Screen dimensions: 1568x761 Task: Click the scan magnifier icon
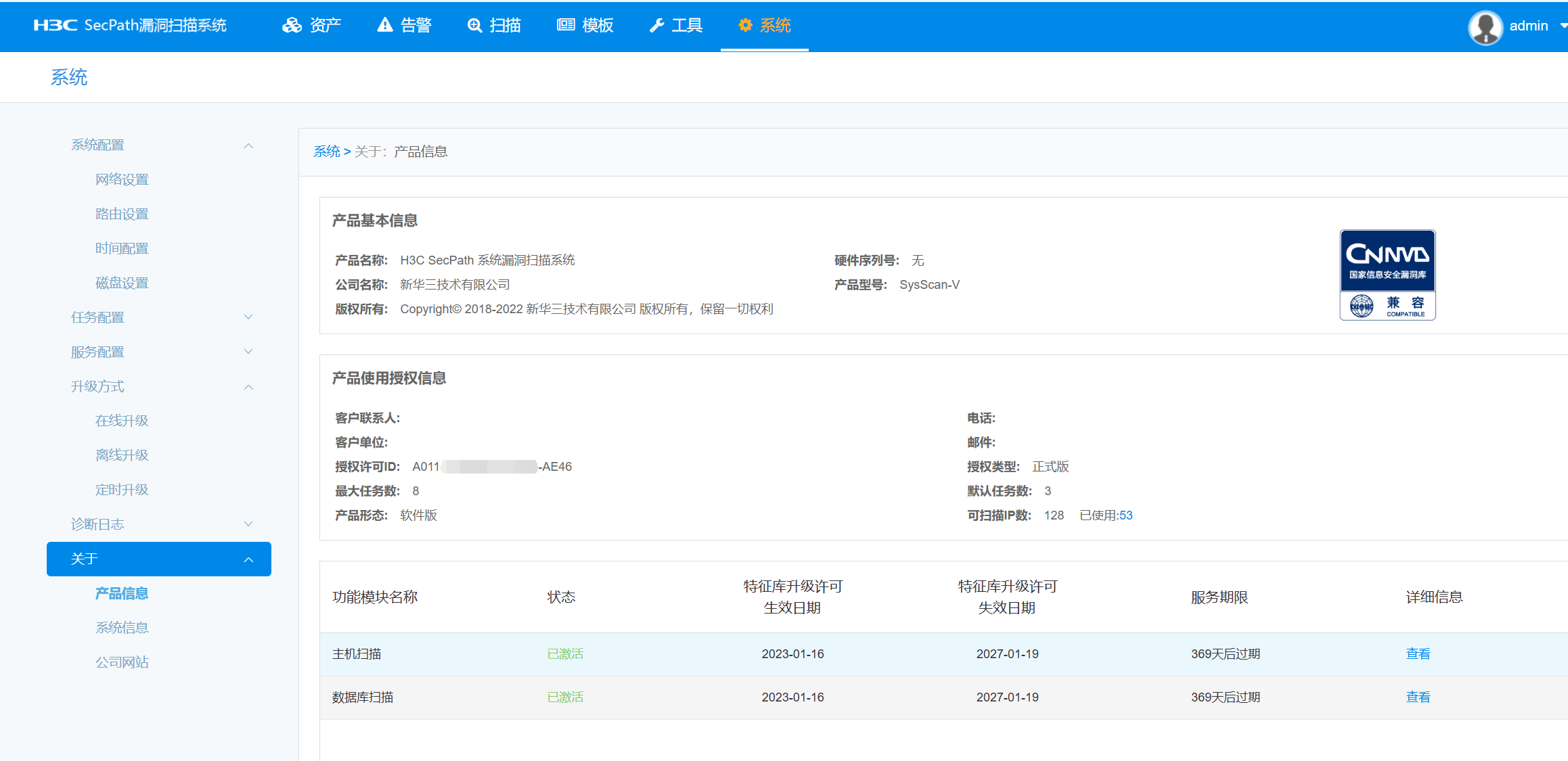pos(474,26)
